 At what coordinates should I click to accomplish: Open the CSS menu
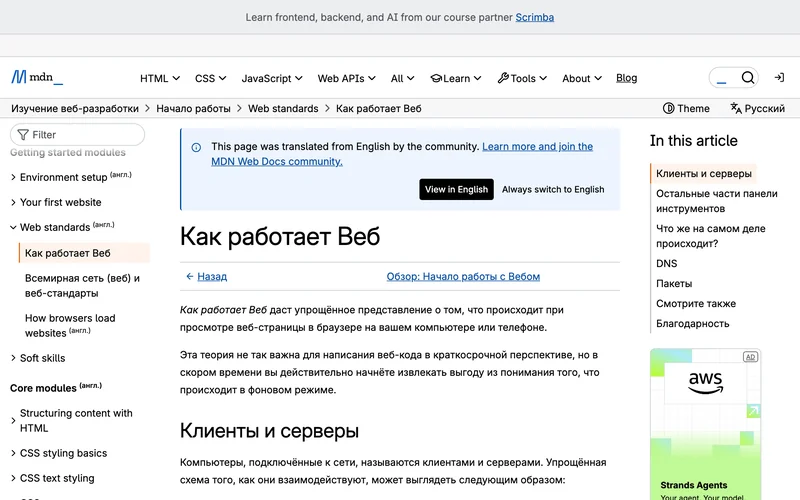210,78
